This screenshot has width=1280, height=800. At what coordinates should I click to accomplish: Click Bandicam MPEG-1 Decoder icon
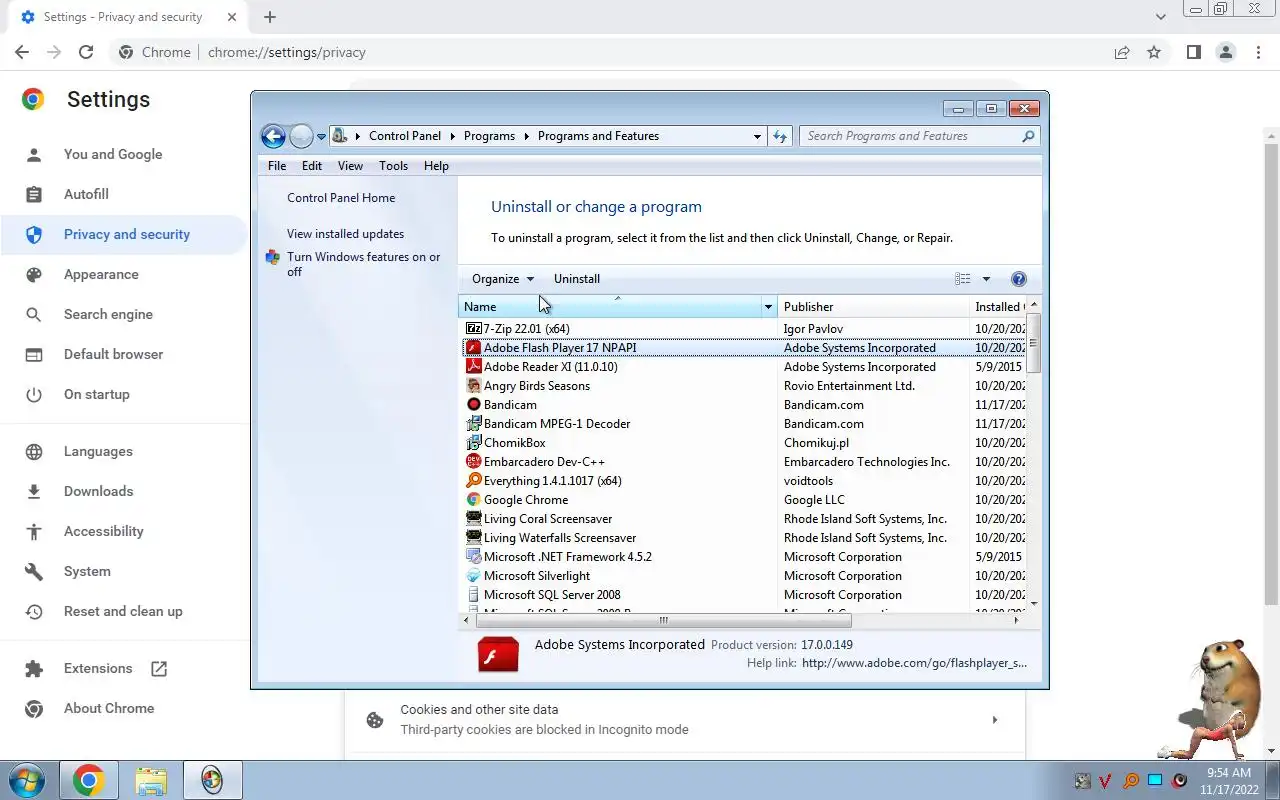click(x=474, y=423)
